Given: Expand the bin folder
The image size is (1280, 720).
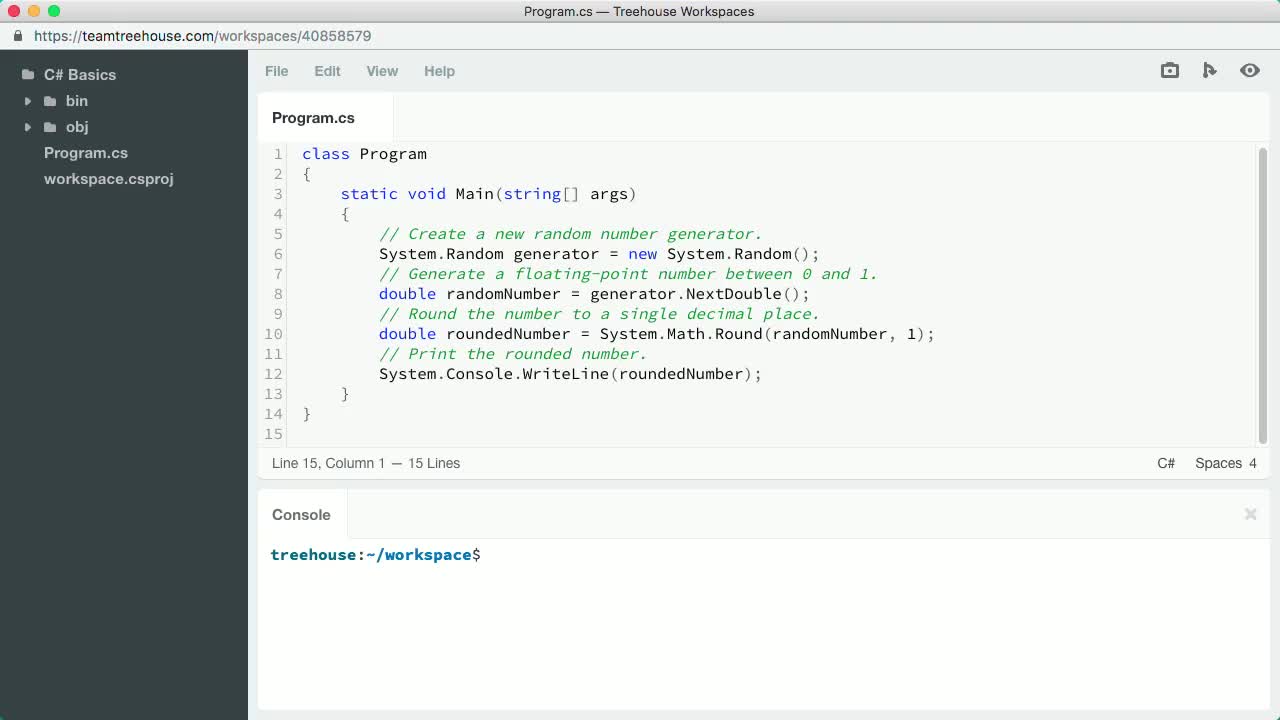Looking at the screenshot, I should point(28,101).
